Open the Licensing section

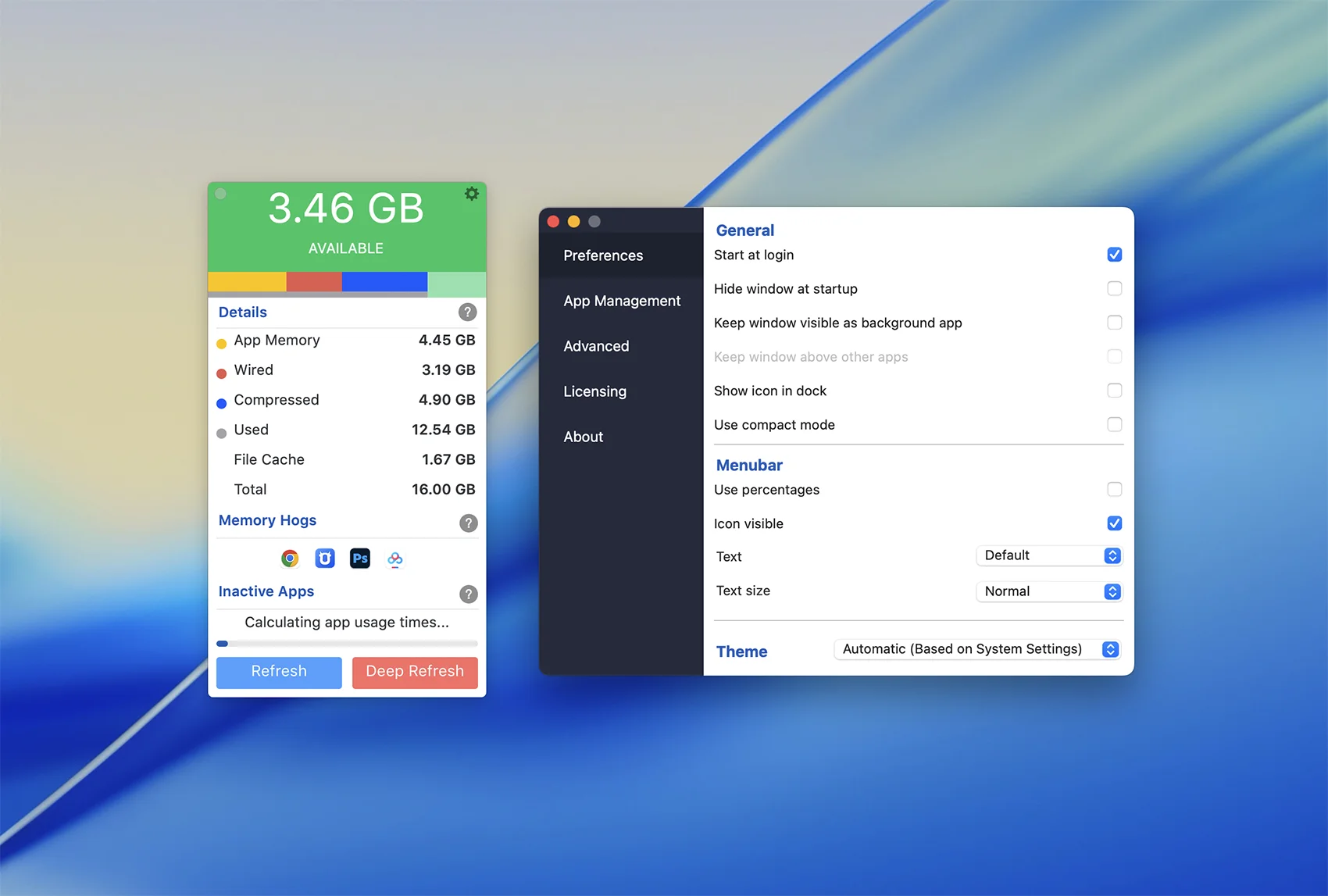coord(594,391)
